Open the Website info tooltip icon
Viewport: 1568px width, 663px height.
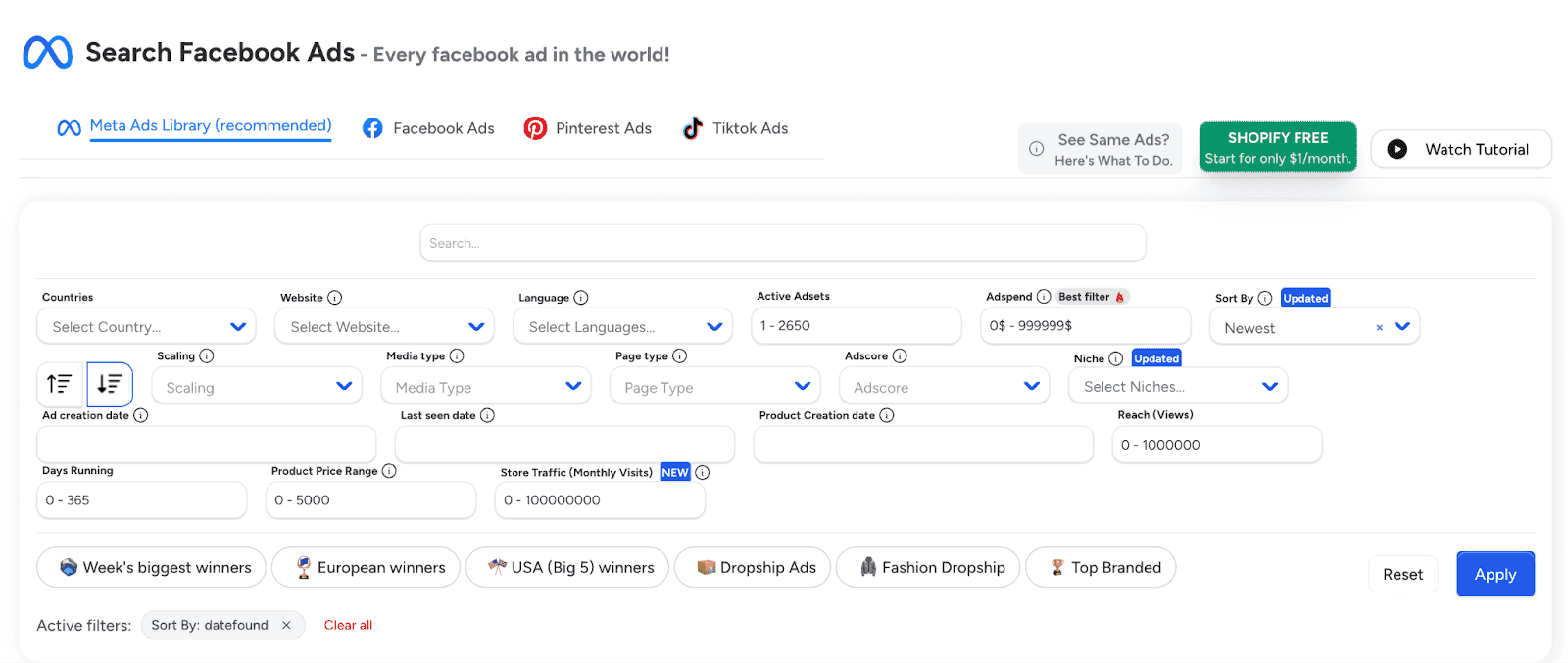[334, 298]
